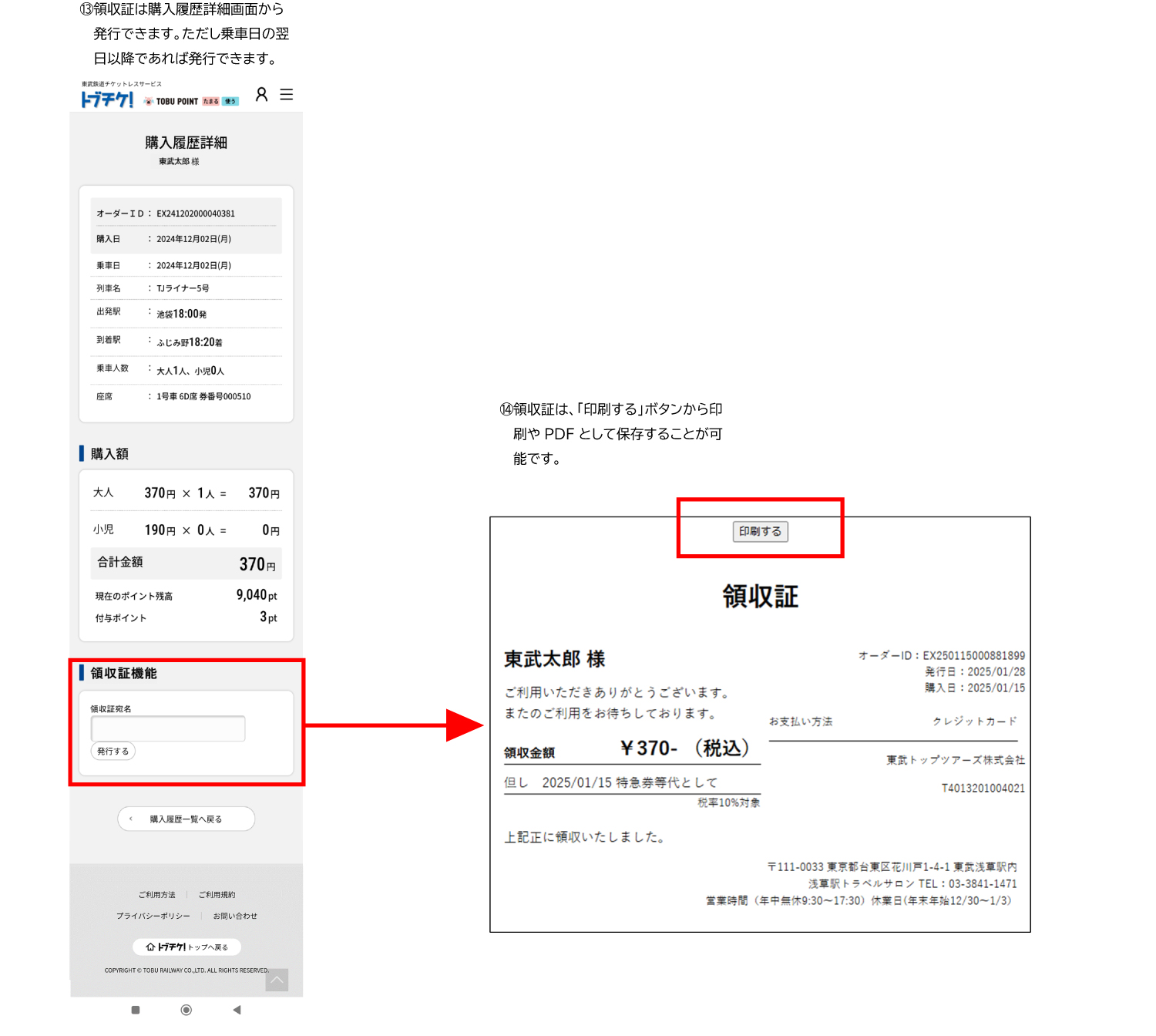The width and height of the screenshot is (1156, 1036).
Task: Click the 列車名 TJライナー5号 row
Action: 186,288
